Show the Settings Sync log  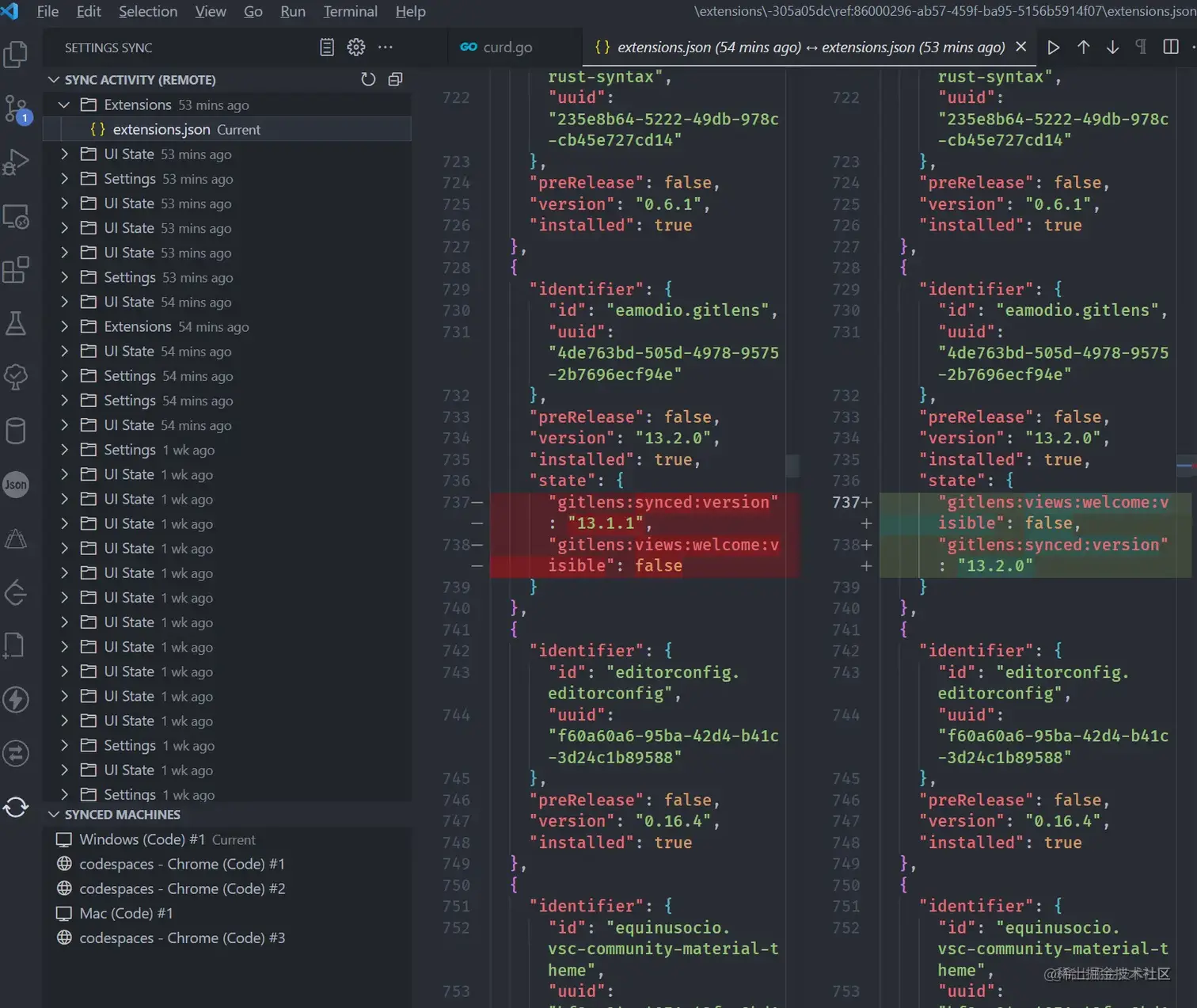coord(327,48)
